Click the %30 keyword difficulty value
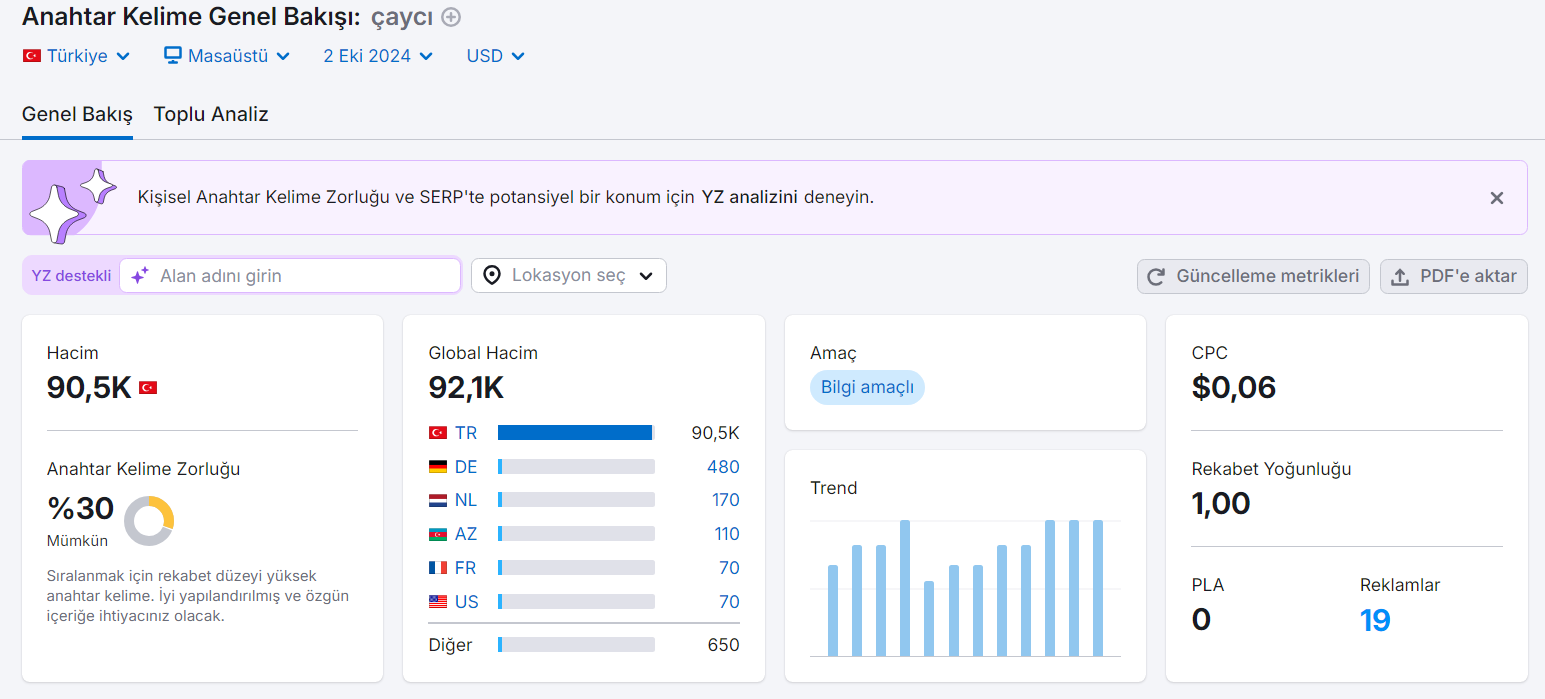This screenshot has height=699, width=1545. click(80, 508)
